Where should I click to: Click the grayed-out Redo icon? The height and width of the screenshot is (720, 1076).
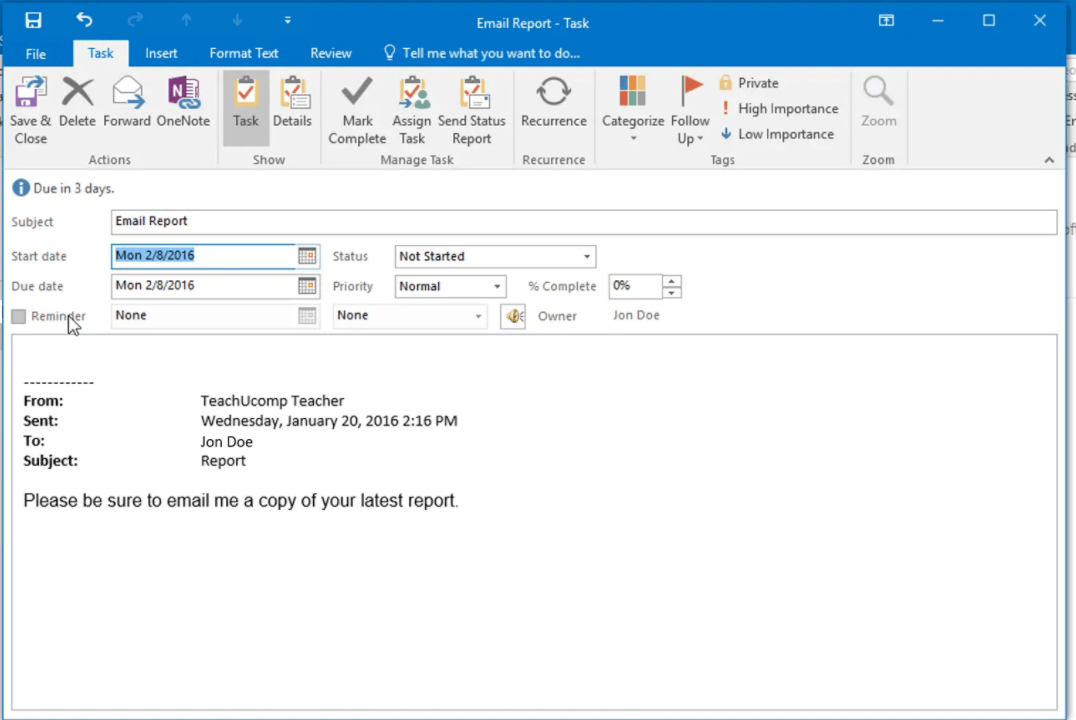(135, 21)
